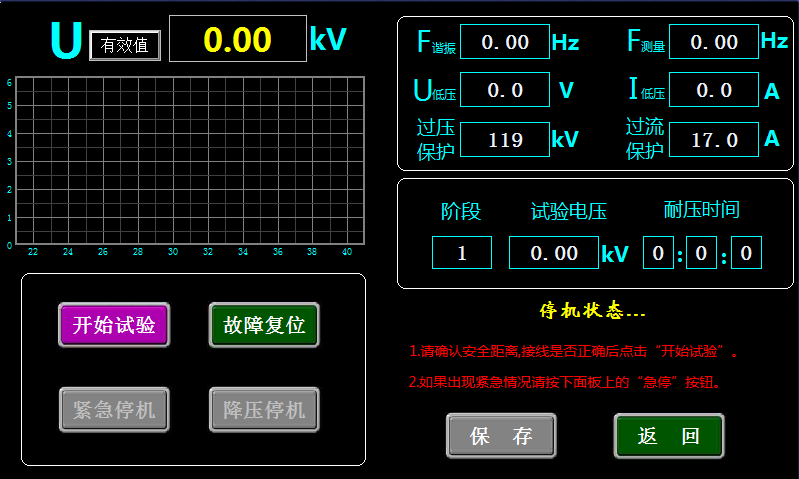Click the second red 急停 instruction
799x479 pixels.
[565, 382]
